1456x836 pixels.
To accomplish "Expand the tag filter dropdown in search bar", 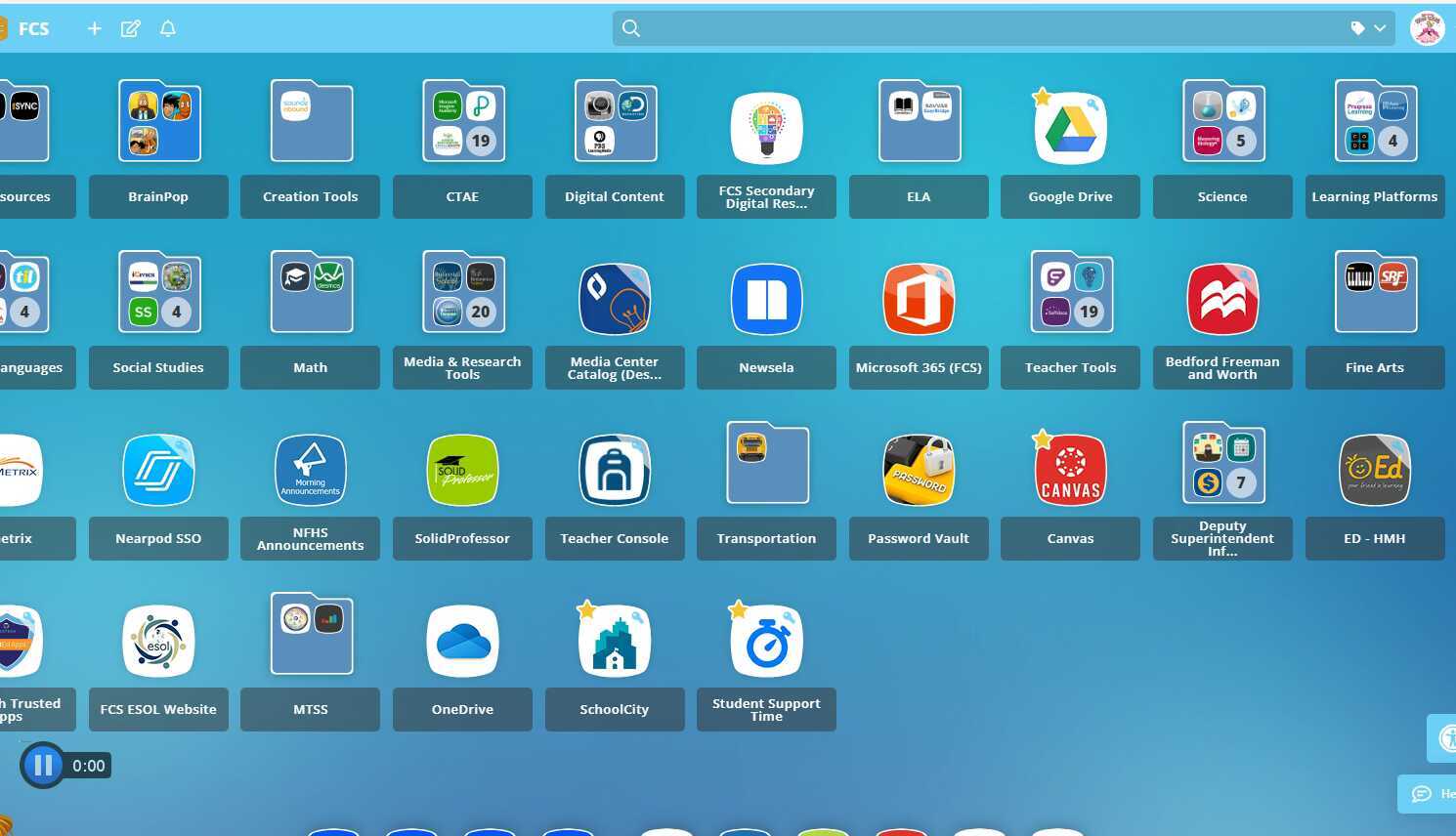I will 1369,28.
